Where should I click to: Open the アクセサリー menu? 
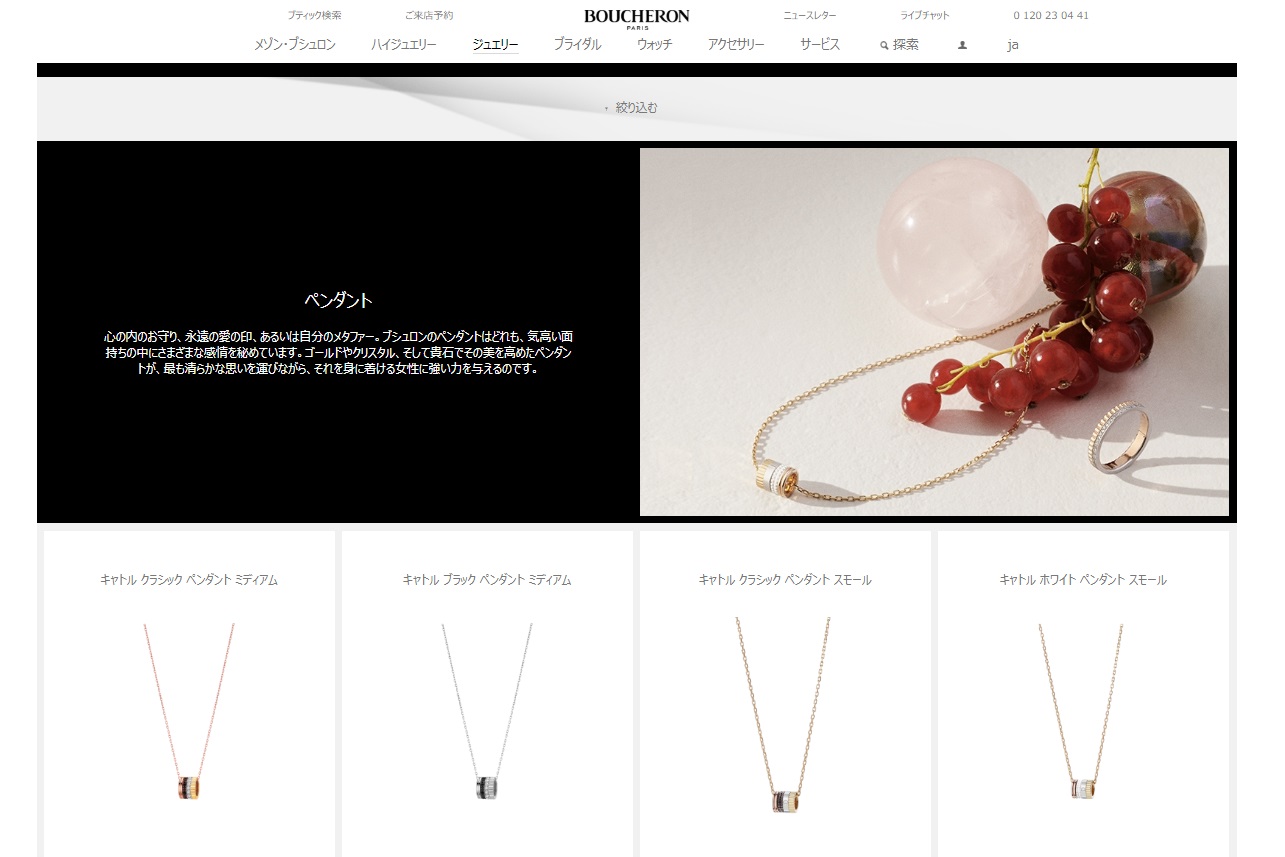(x=735, y=45)
